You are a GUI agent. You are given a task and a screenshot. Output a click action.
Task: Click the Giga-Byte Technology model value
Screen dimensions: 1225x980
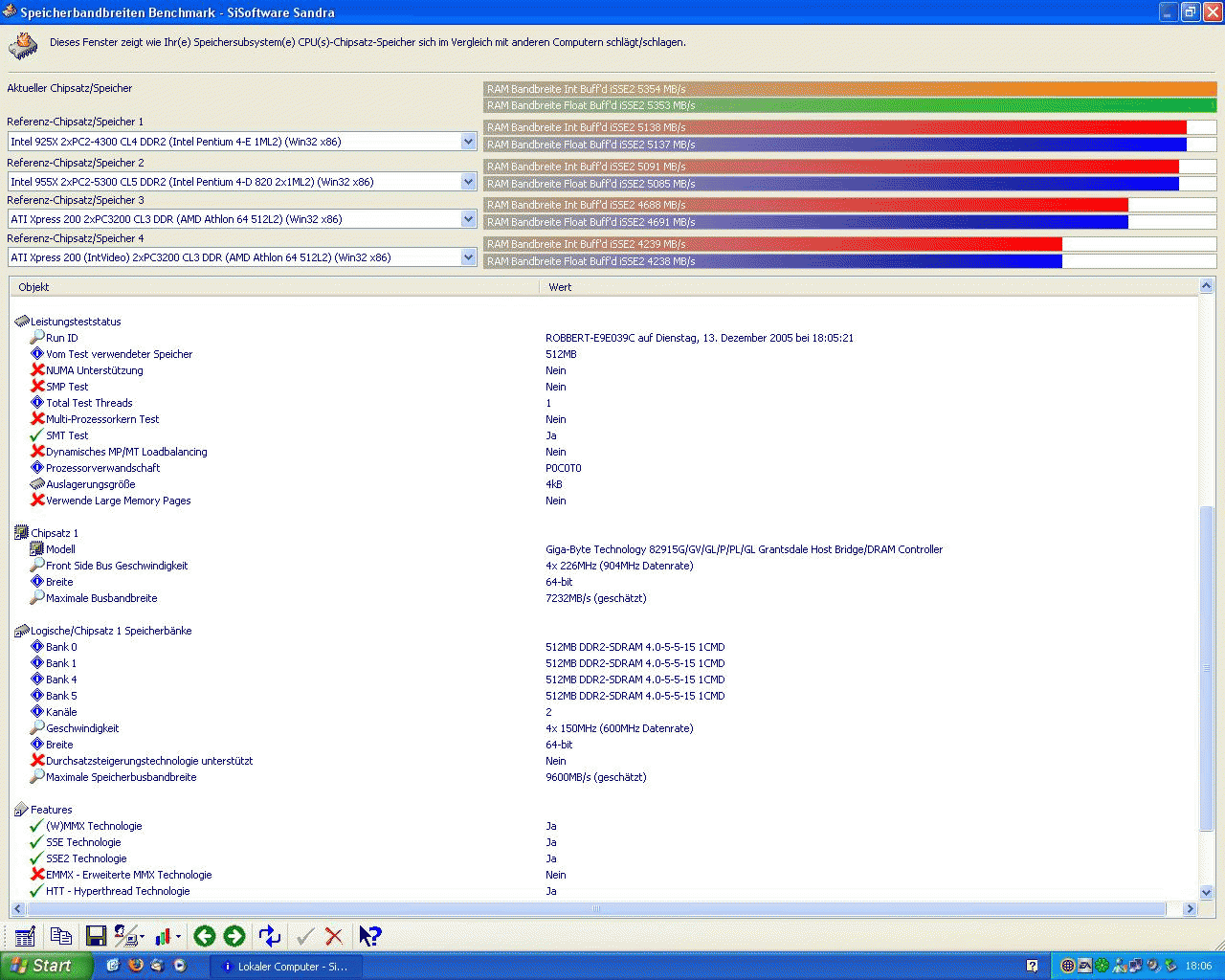point(744,549)
